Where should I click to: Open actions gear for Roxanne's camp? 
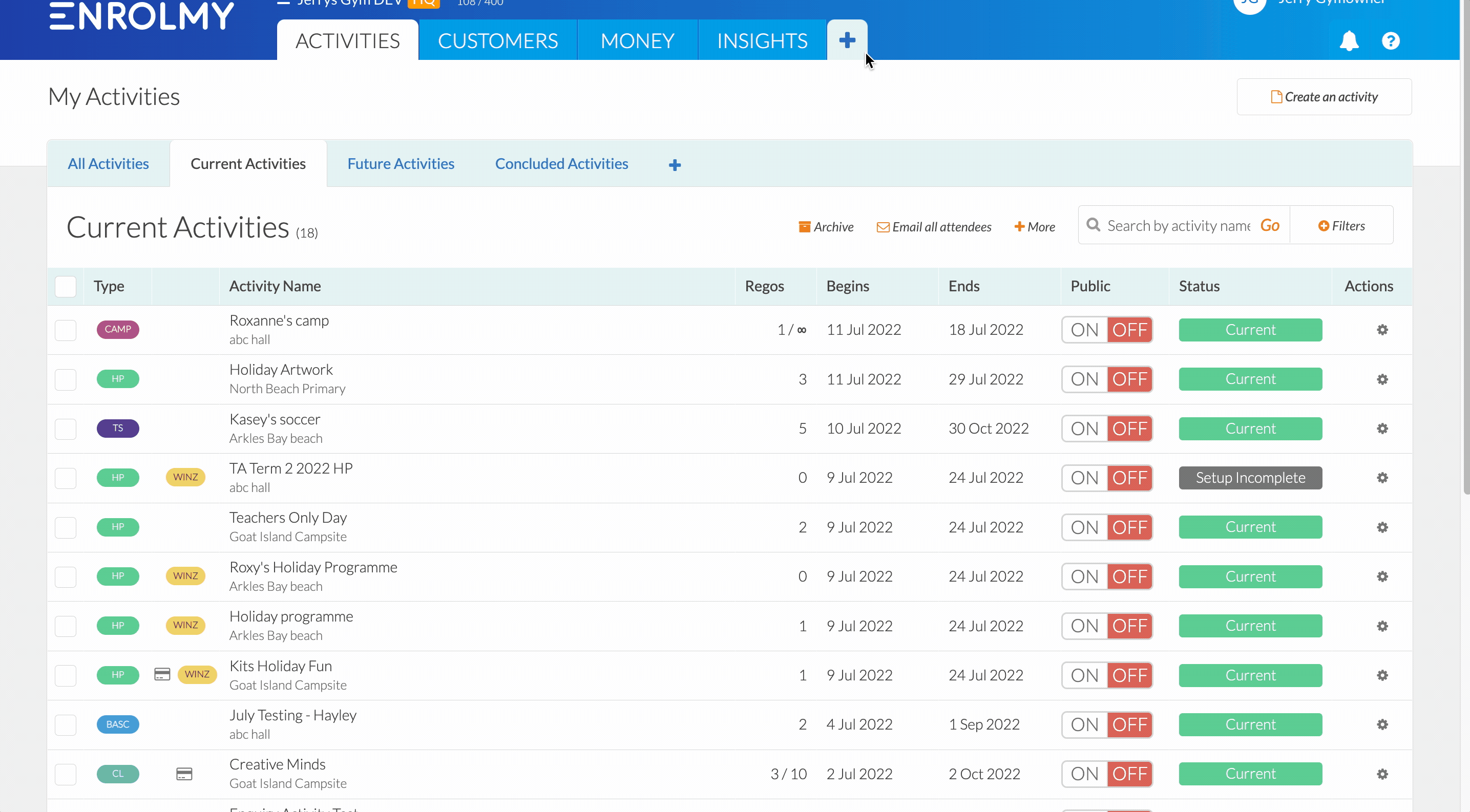pyautogui.click(x=1382, y=330)
